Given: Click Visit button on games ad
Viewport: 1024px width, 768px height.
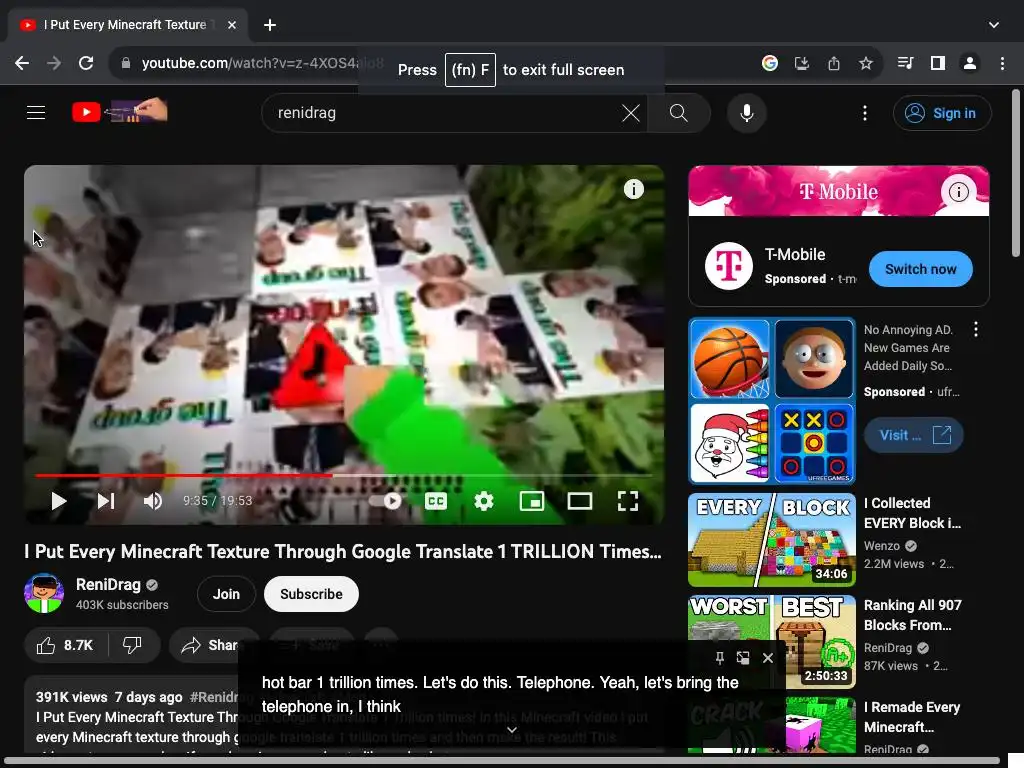Looking at the screenshot, I should point(914,435).
